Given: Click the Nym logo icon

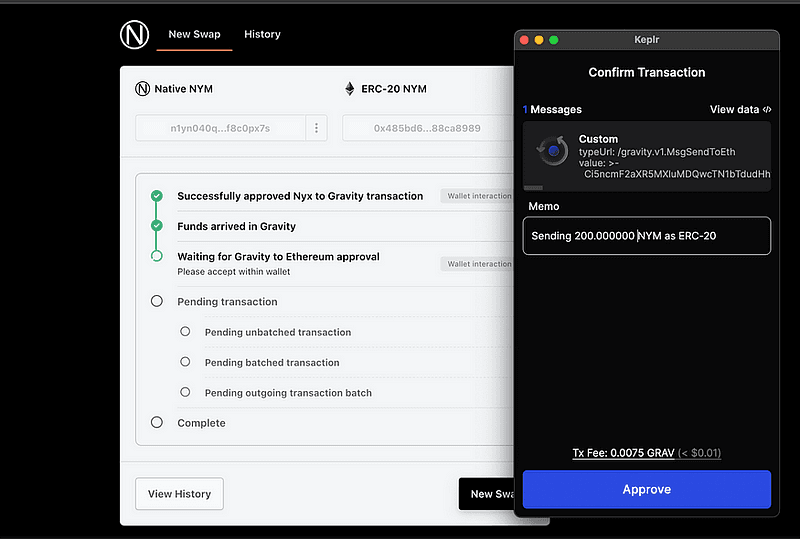Looking at the screenshot, I should pyautogui.click(x=134, y=34).
